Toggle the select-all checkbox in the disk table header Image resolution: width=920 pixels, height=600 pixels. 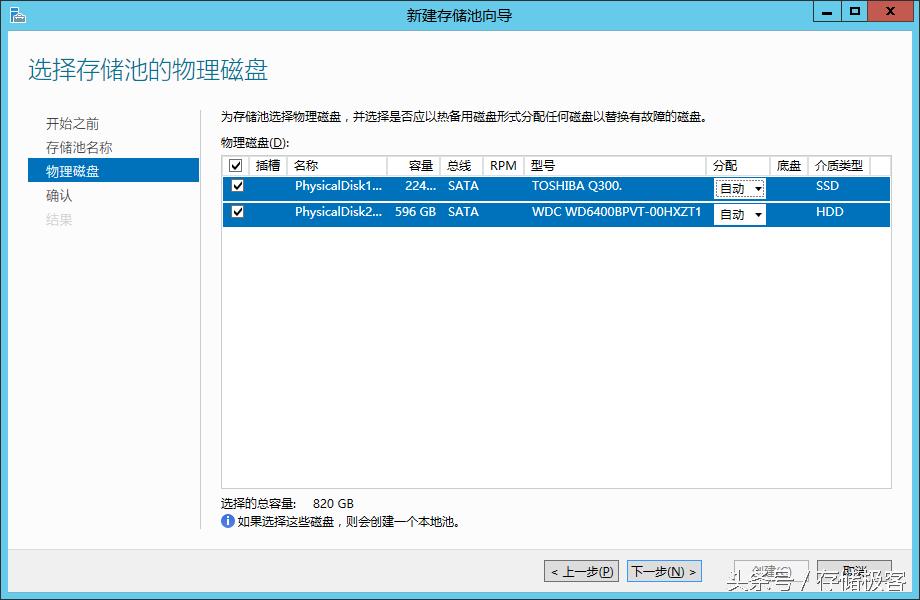coord(234,165)
